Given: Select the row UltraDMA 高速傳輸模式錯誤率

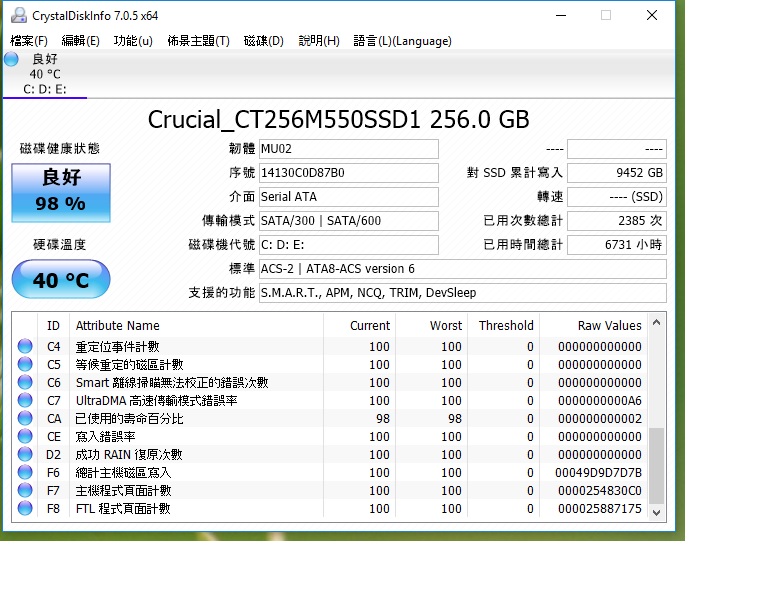Looking at the screenshot, I should pyautogui.click(x=330, y=401).
